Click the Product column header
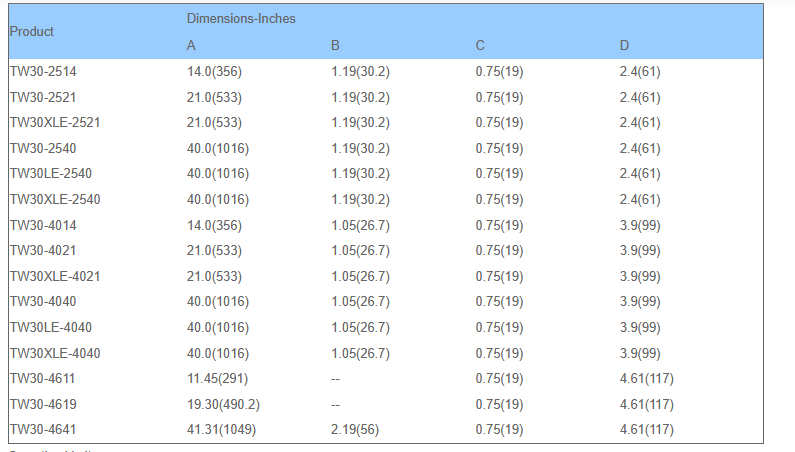The width and height of the screenshot is (795, 452). (31, 31)
